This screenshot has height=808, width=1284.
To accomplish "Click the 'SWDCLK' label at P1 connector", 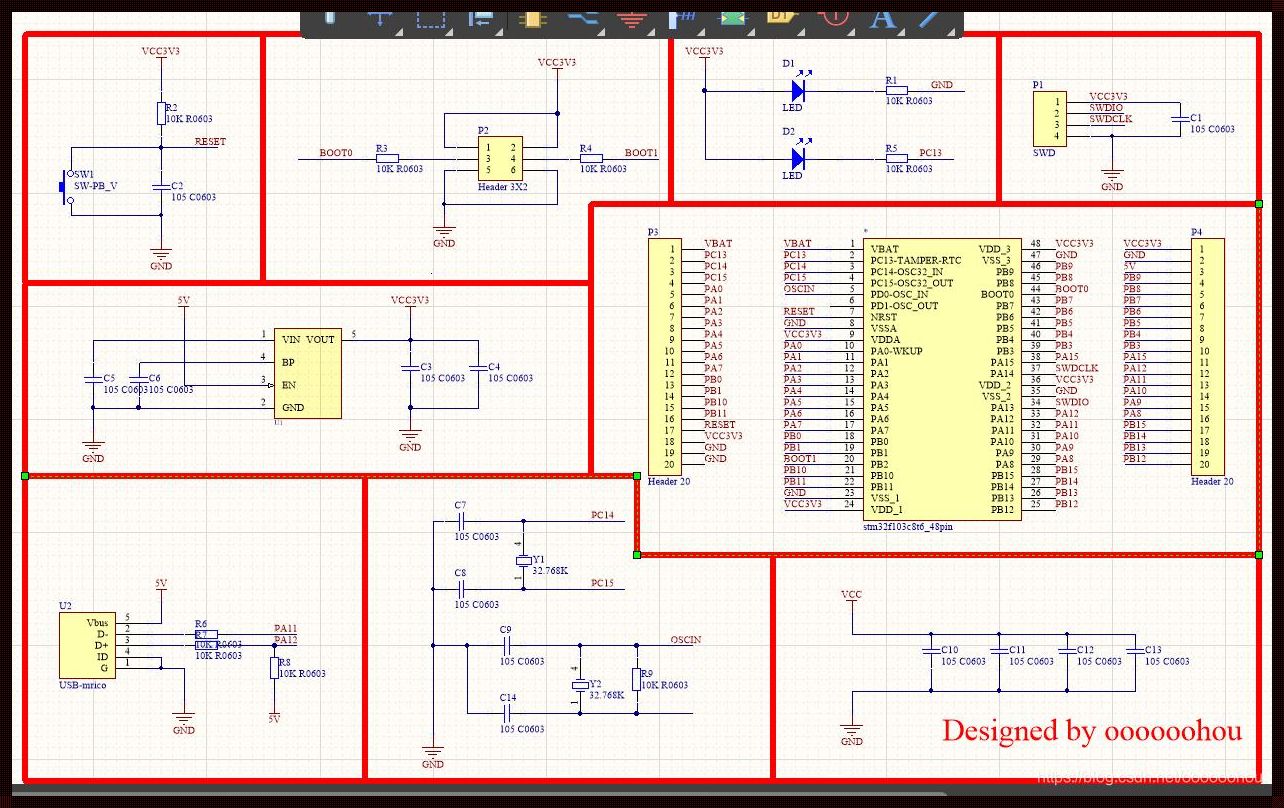I will pos(1111,118).
